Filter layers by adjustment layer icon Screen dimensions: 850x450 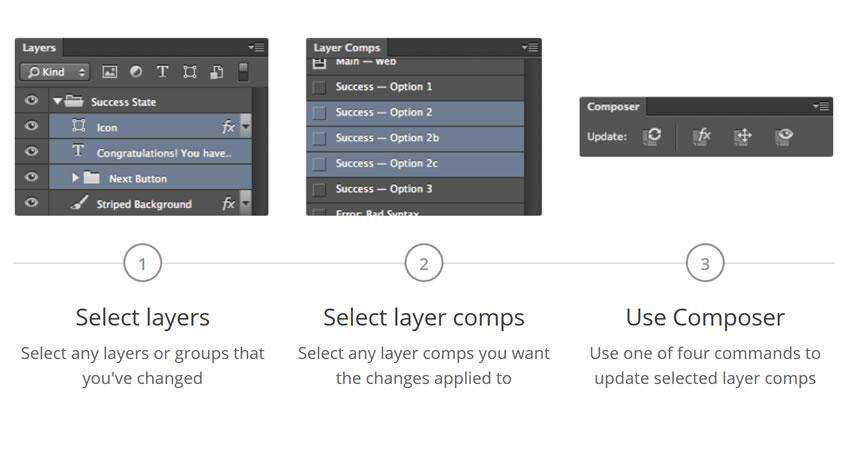(136, 72)
